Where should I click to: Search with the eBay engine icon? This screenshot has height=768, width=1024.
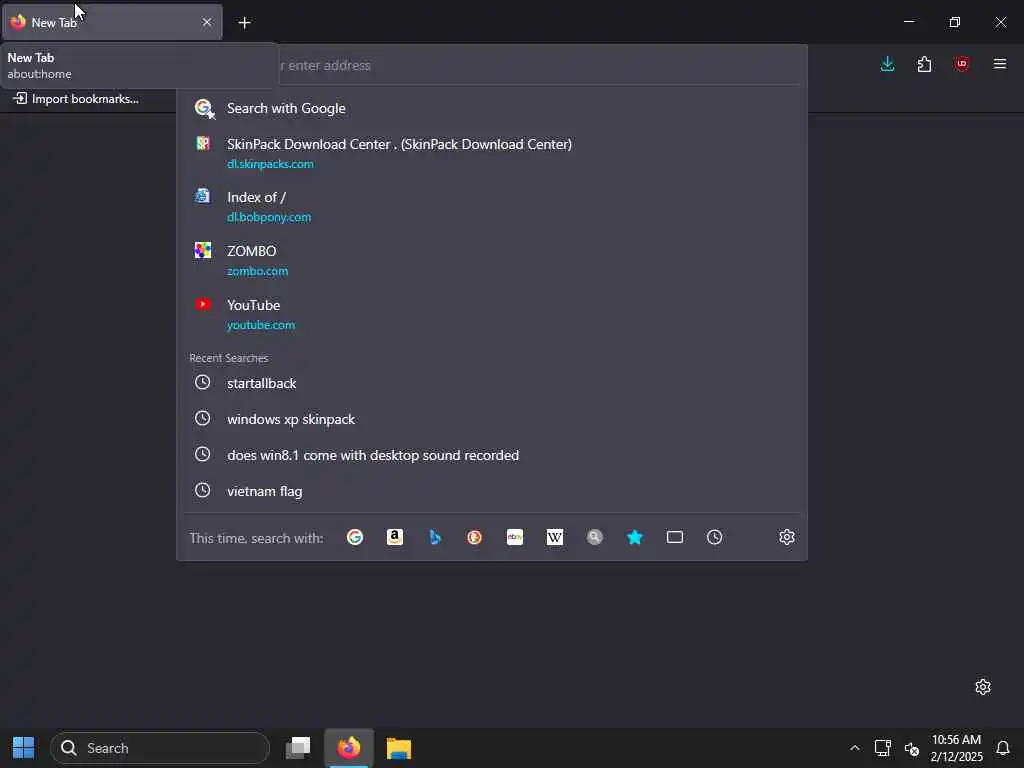coord(515,537)
